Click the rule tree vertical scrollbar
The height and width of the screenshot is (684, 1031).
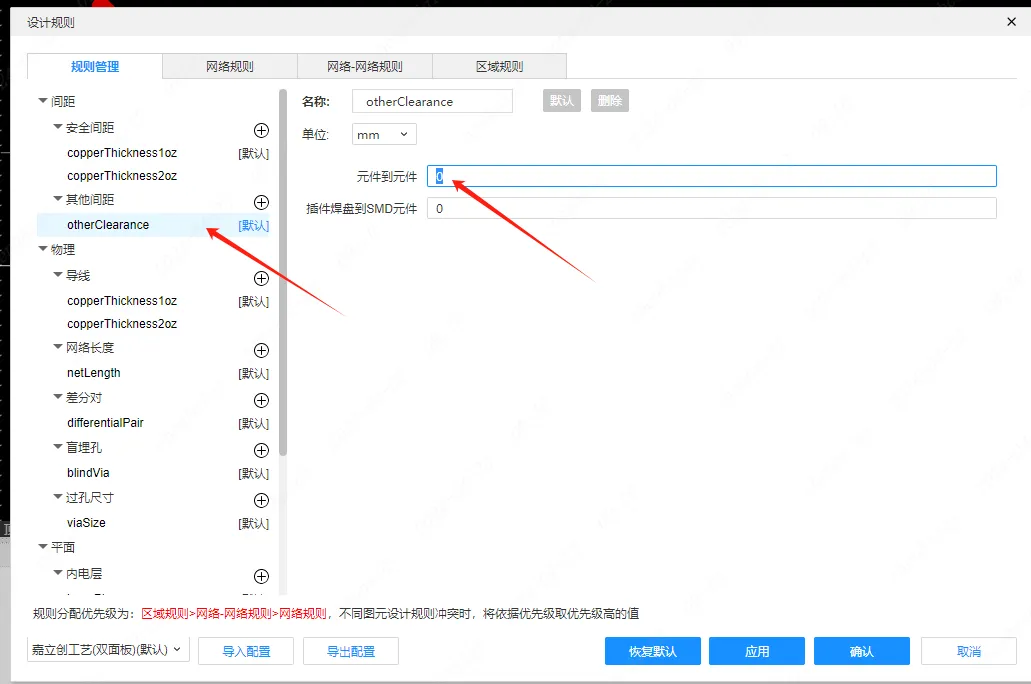coord(283,270)
